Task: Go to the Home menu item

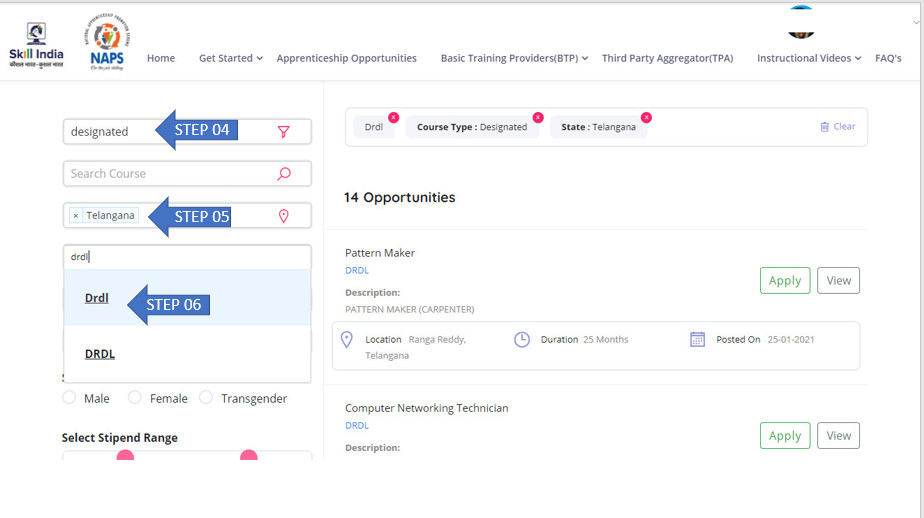Action: (x=161, y=58)
